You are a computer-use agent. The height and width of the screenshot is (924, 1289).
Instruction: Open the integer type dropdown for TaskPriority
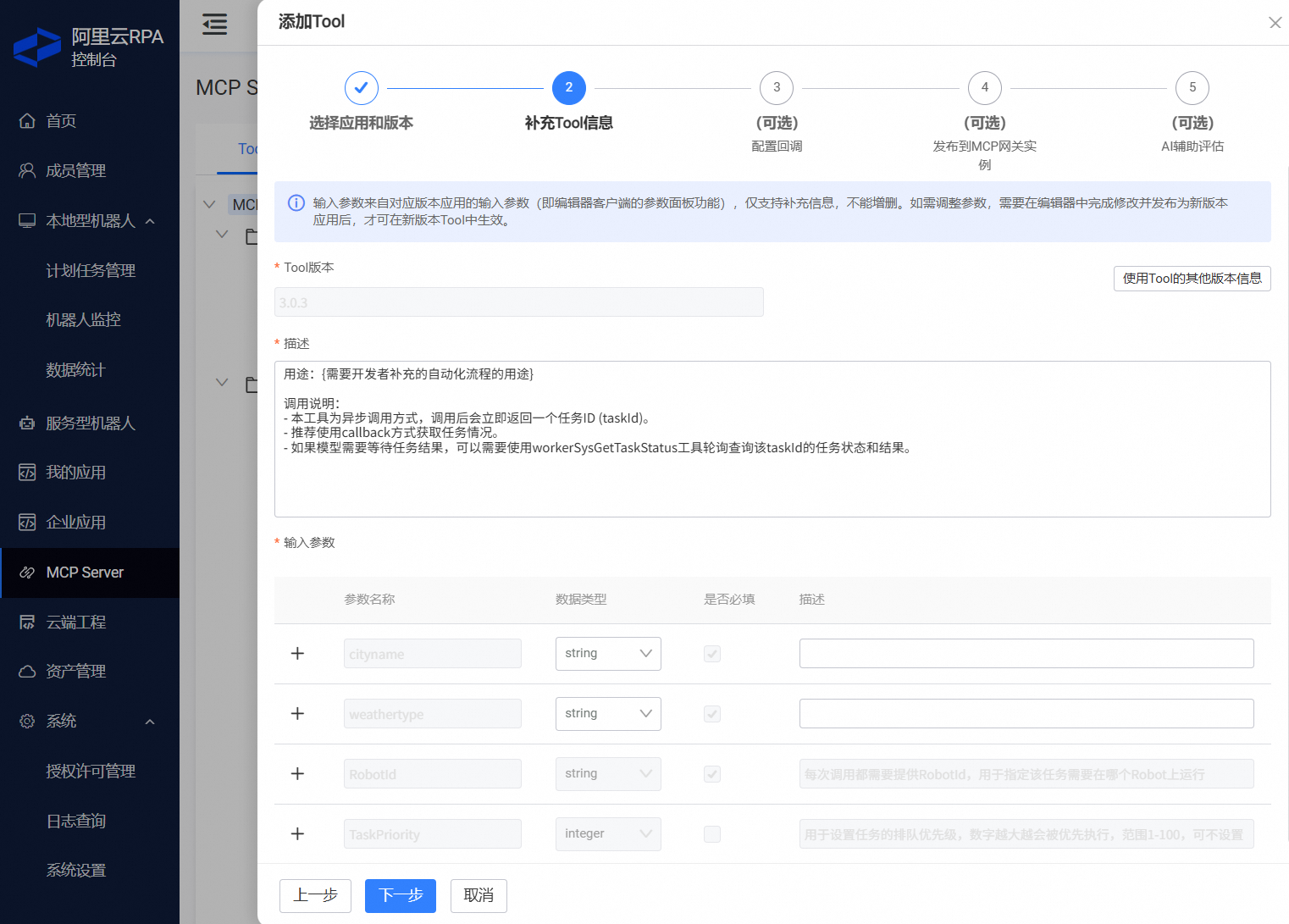tap(608, 834)
